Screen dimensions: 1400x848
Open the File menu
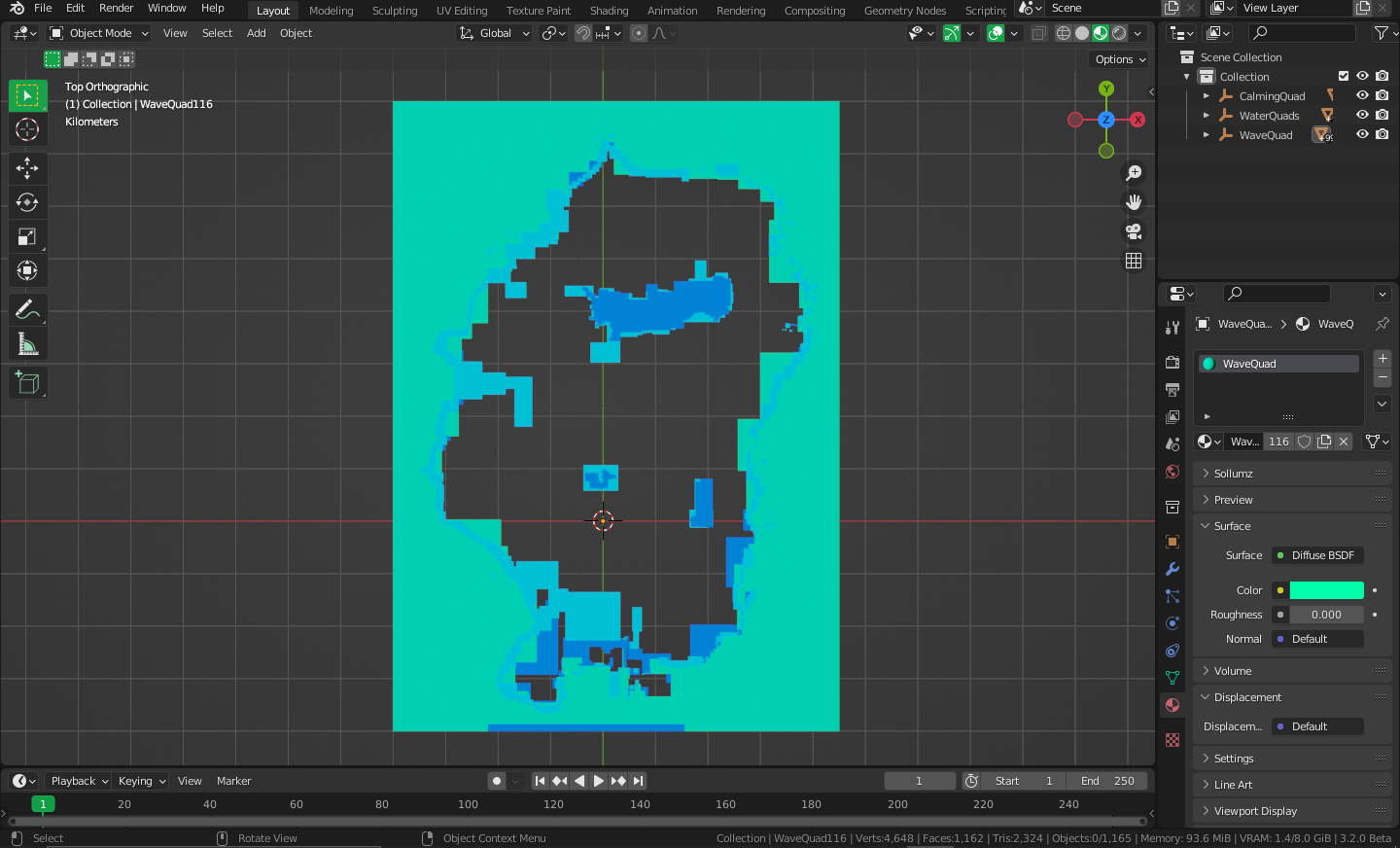pos(43,8)
